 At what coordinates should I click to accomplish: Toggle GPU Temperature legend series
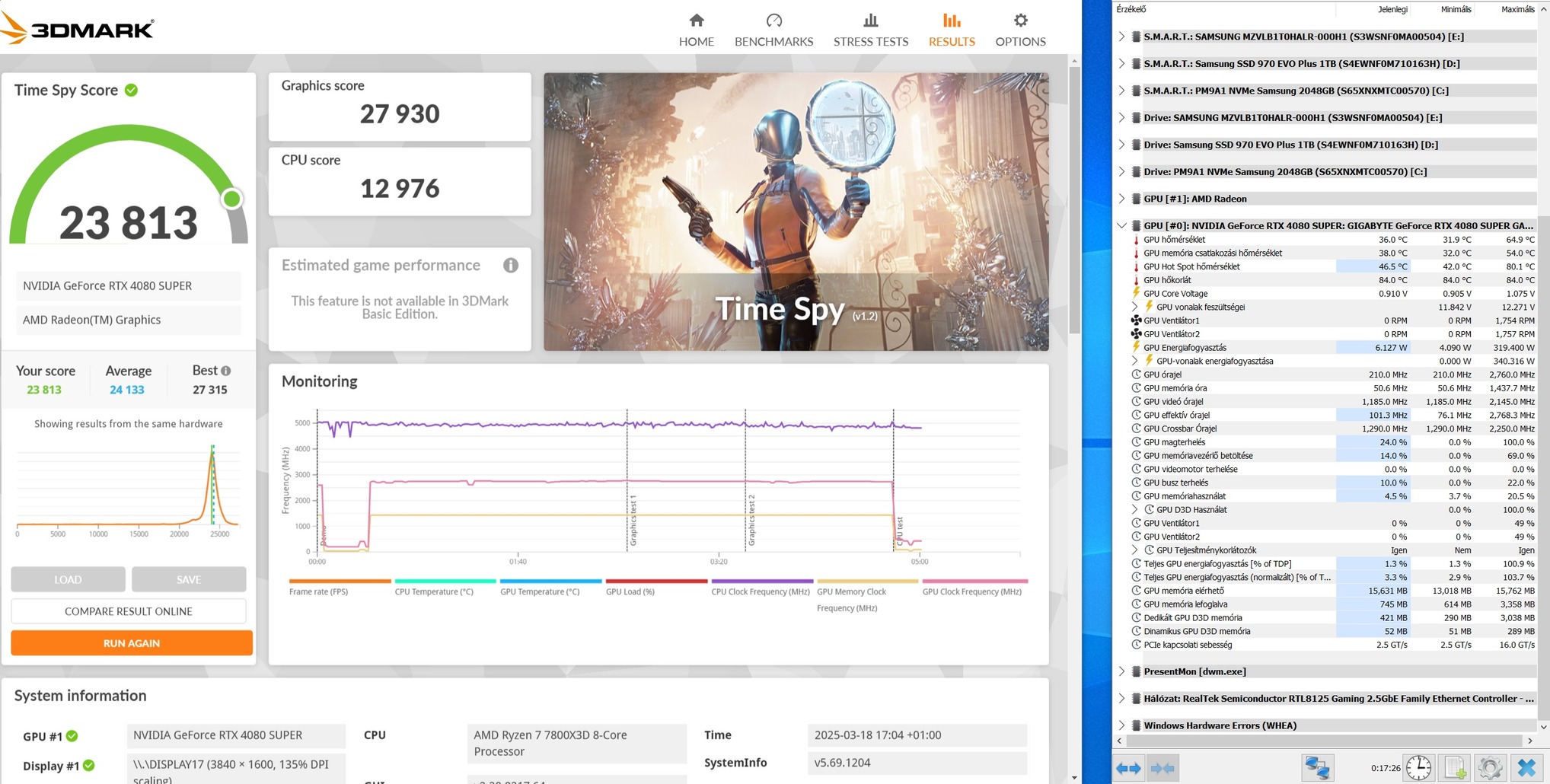(550, 587)
